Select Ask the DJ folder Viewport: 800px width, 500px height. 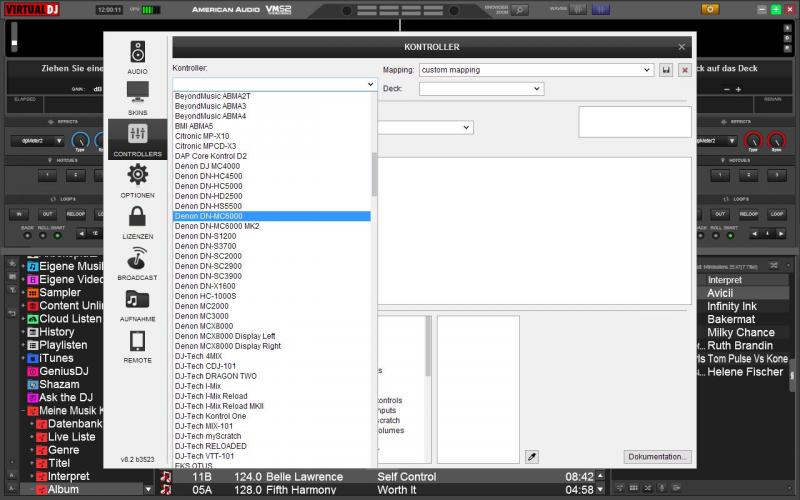(x=60, y=397)
